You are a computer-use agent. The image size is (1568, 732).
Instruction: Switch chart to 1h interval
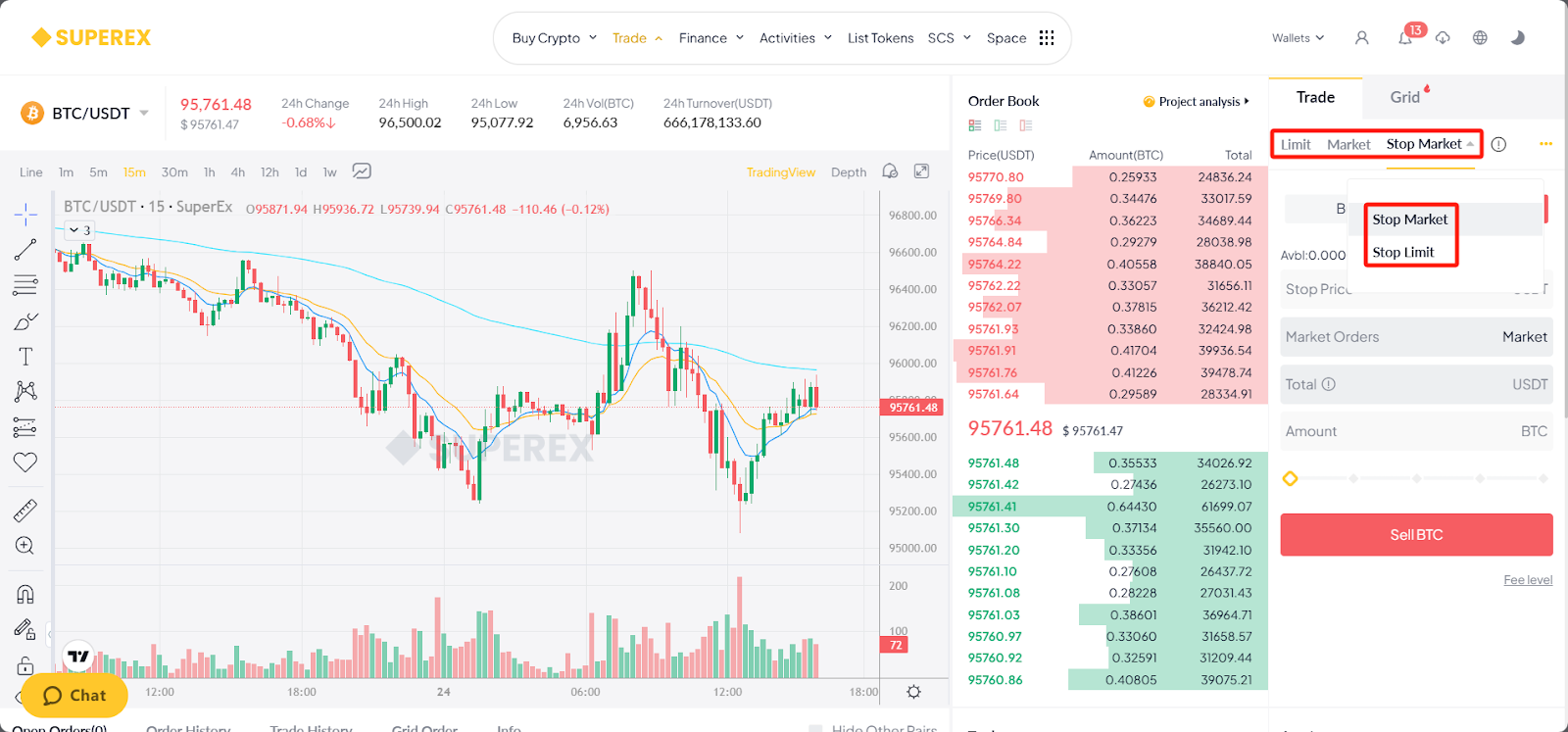point(209,171)
